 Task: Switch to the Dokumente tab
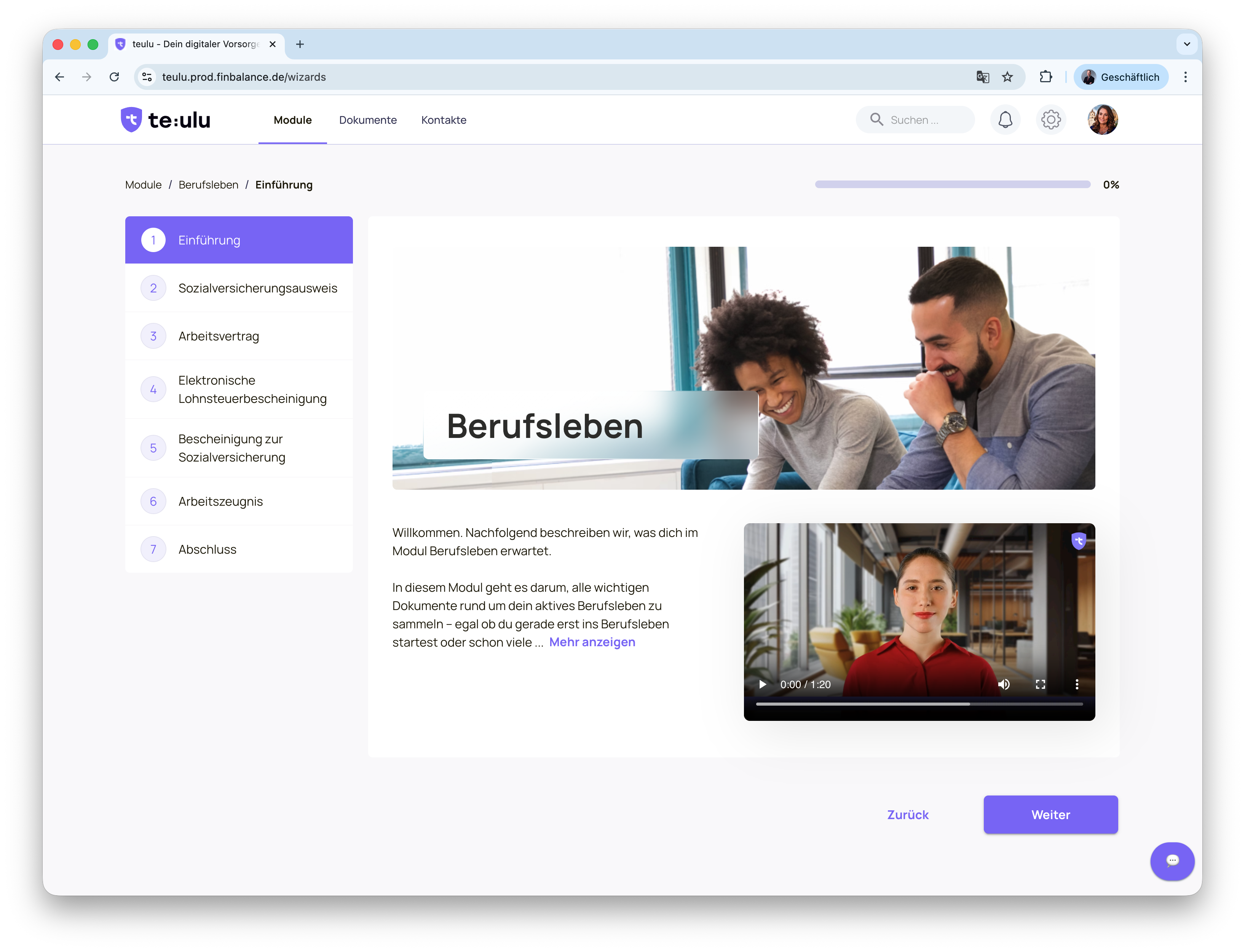pos(368,120)
